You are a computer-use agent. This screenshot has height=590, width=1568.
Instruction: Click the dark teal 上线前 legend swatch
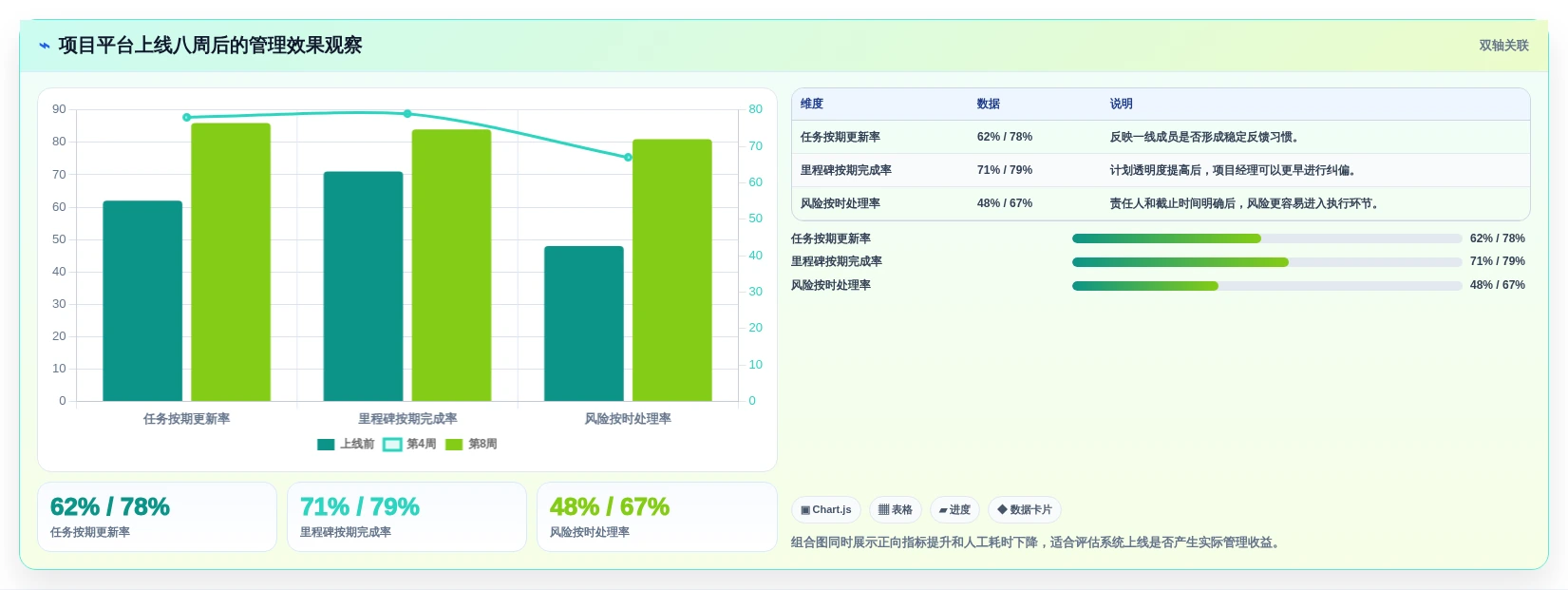pos(326,445)
